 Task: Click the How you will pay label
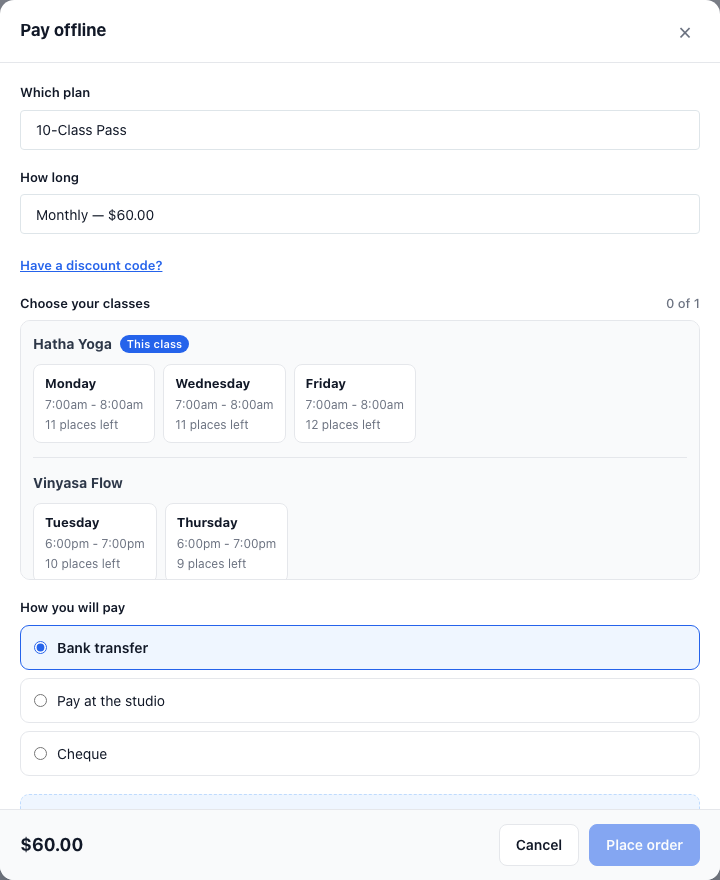72,608
